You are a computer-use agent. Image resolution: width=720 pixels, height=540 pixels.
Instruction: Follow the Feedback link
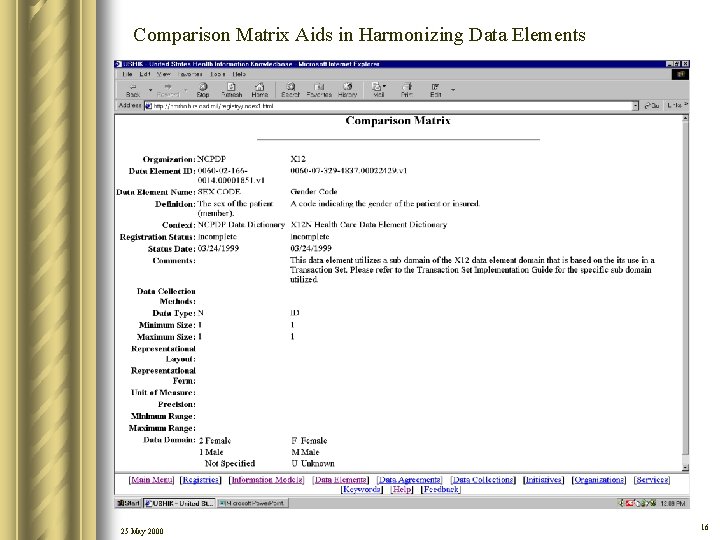(x=441, y=489)
